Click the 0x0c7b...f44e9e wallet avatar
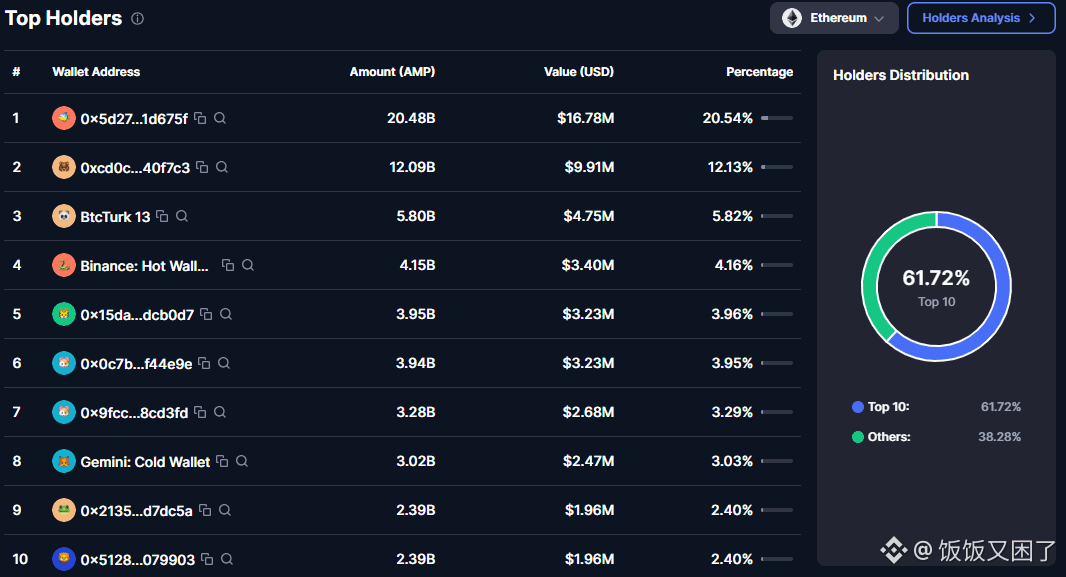Viewport: 1066px width, 577px height. pyautogui.click(x=64, y=363)
